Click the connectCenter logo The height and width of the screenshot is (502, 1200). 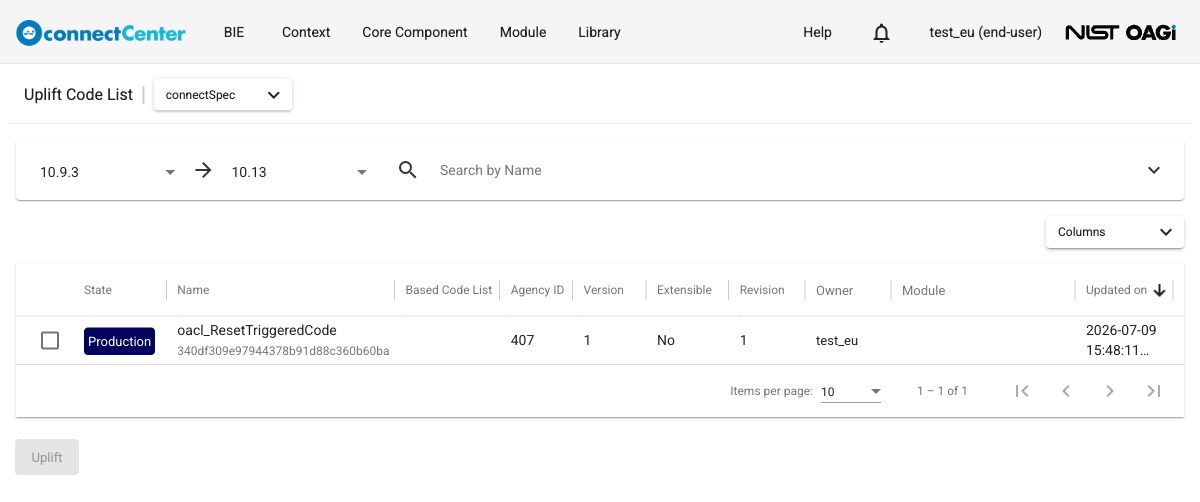point(101,32)
